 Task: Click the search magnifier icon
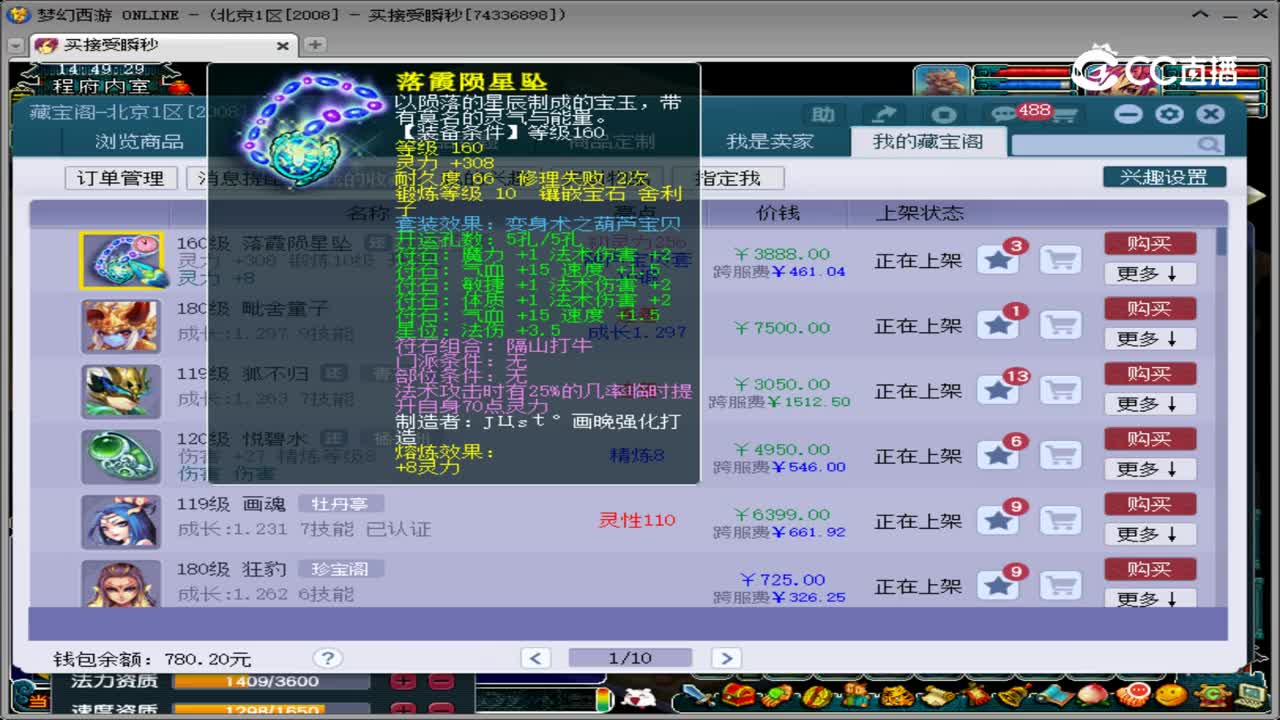(1209, 145)
